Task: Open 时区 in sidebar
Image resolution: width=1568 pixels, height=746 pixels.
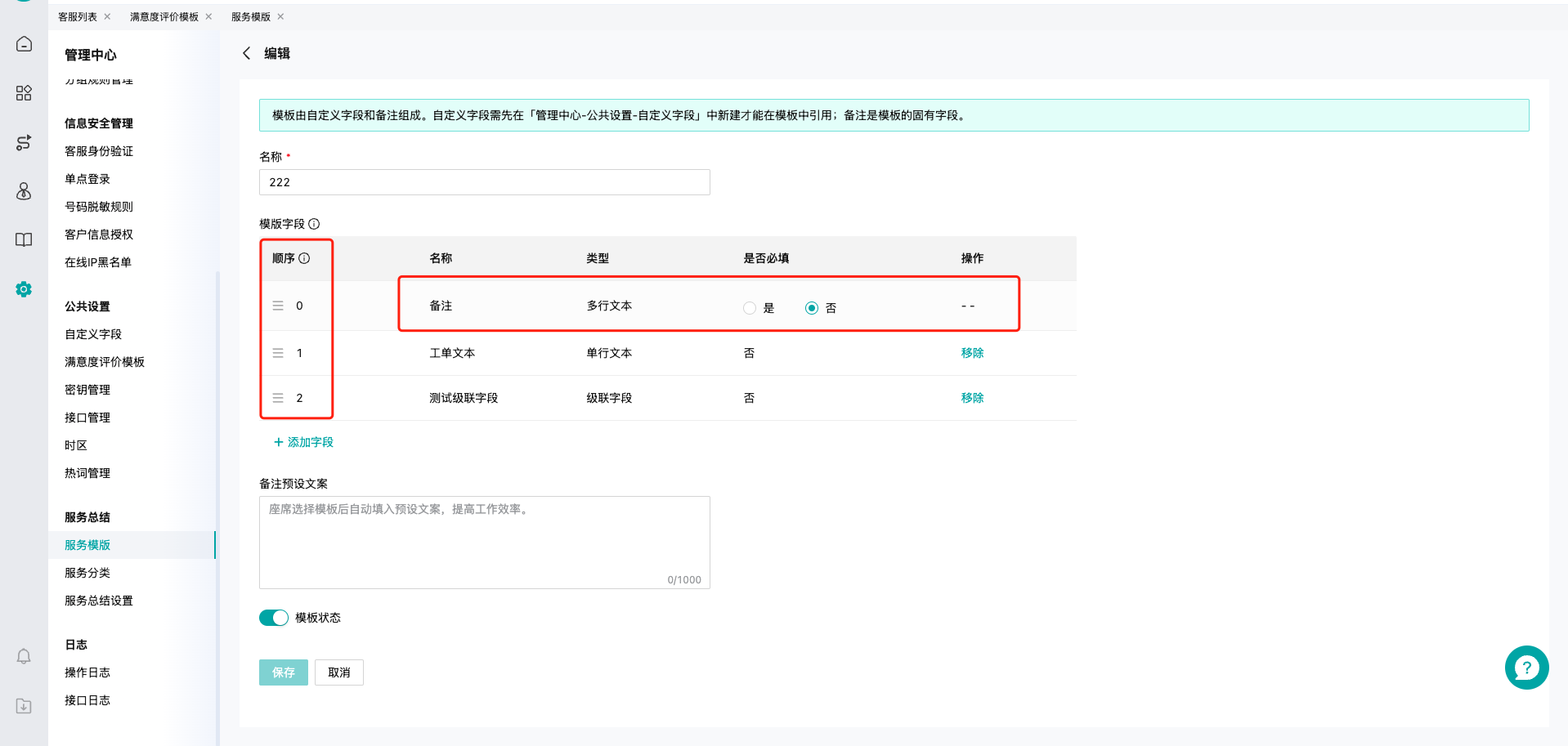Action: (x=76, y=445)
